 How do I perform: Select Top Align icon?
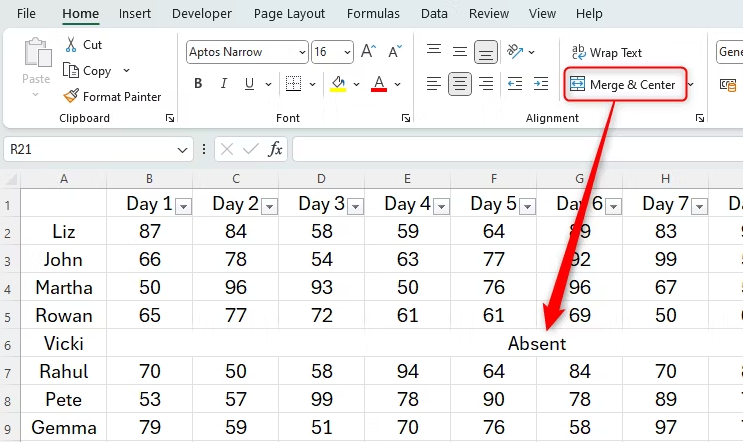(x=434, y=51)
